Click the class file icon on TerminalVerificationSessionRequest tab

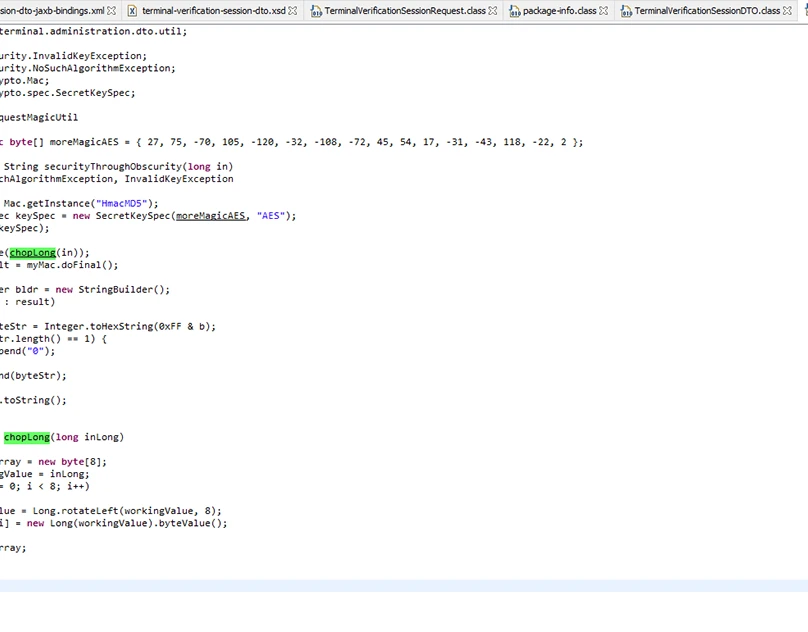pos(316,11)
